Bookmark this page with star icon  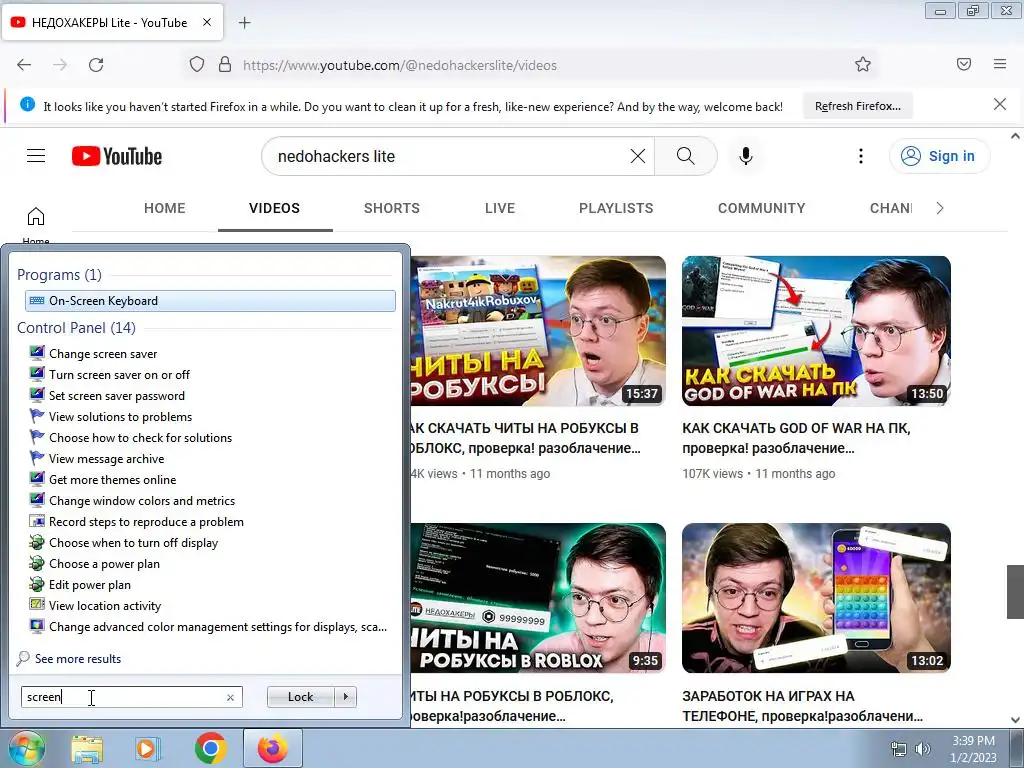click(x=863, y=65)
